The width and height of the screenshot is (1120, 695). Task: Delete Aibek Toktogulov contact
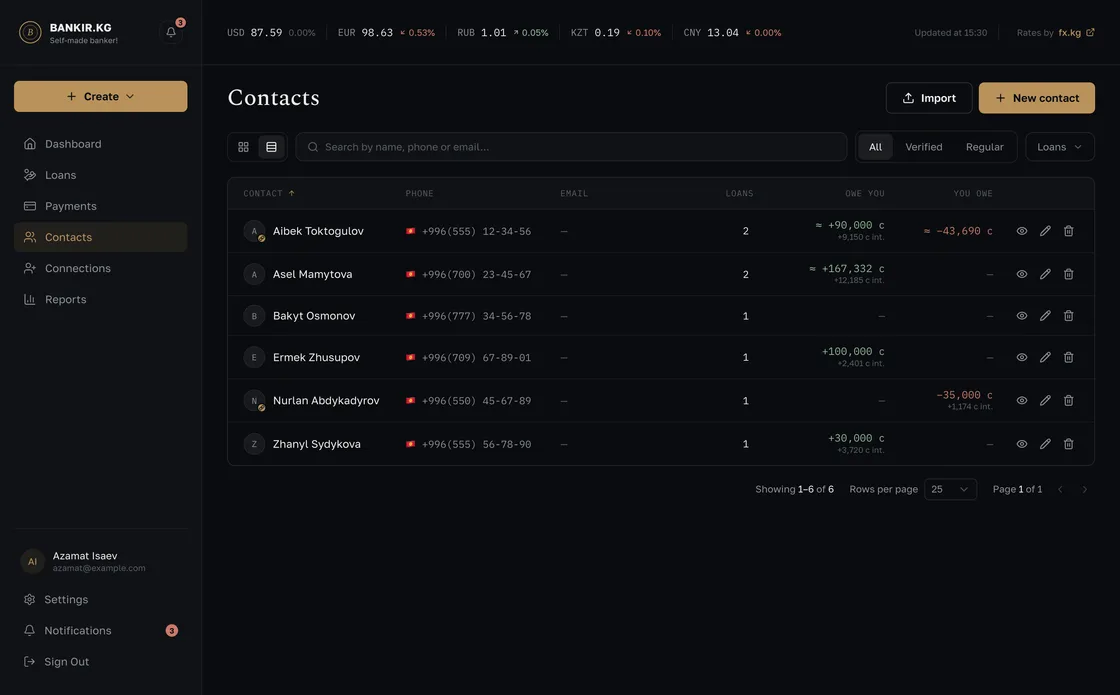1069,231
